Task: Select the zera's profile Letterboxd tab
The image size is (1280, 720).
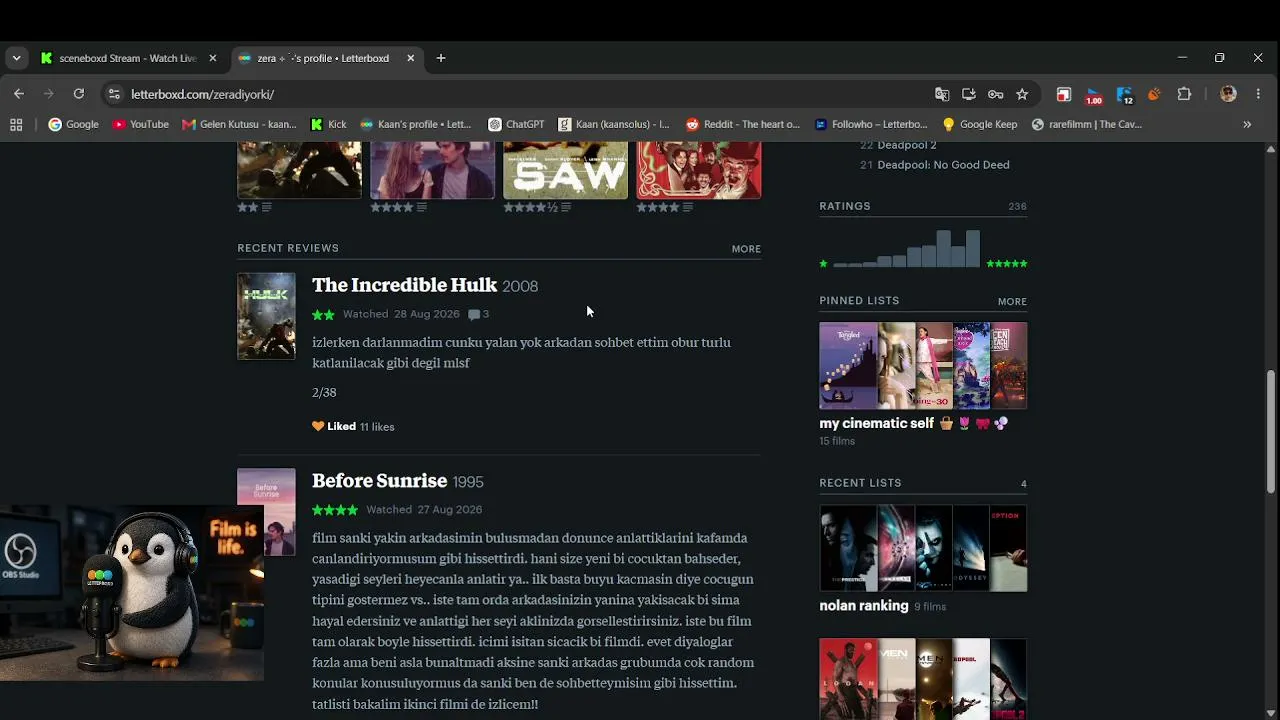Action: point(327,58)
